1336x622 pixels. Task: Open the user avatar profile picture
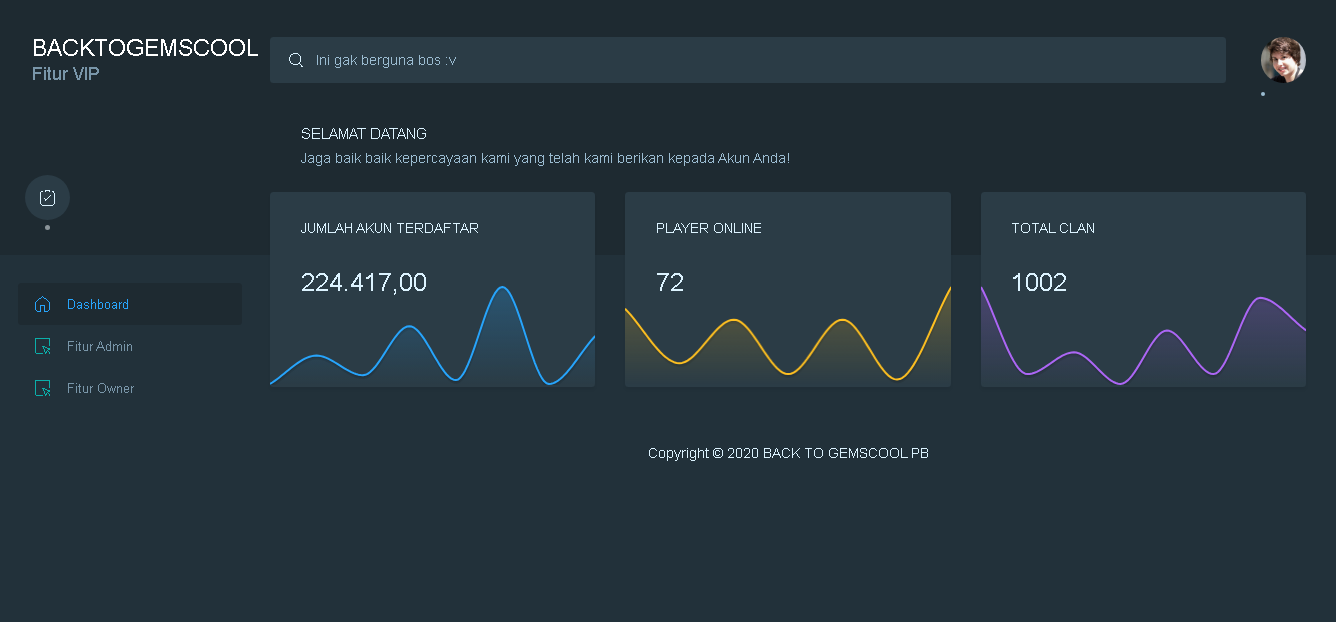pyautogui.click(x=1282, y=60)
